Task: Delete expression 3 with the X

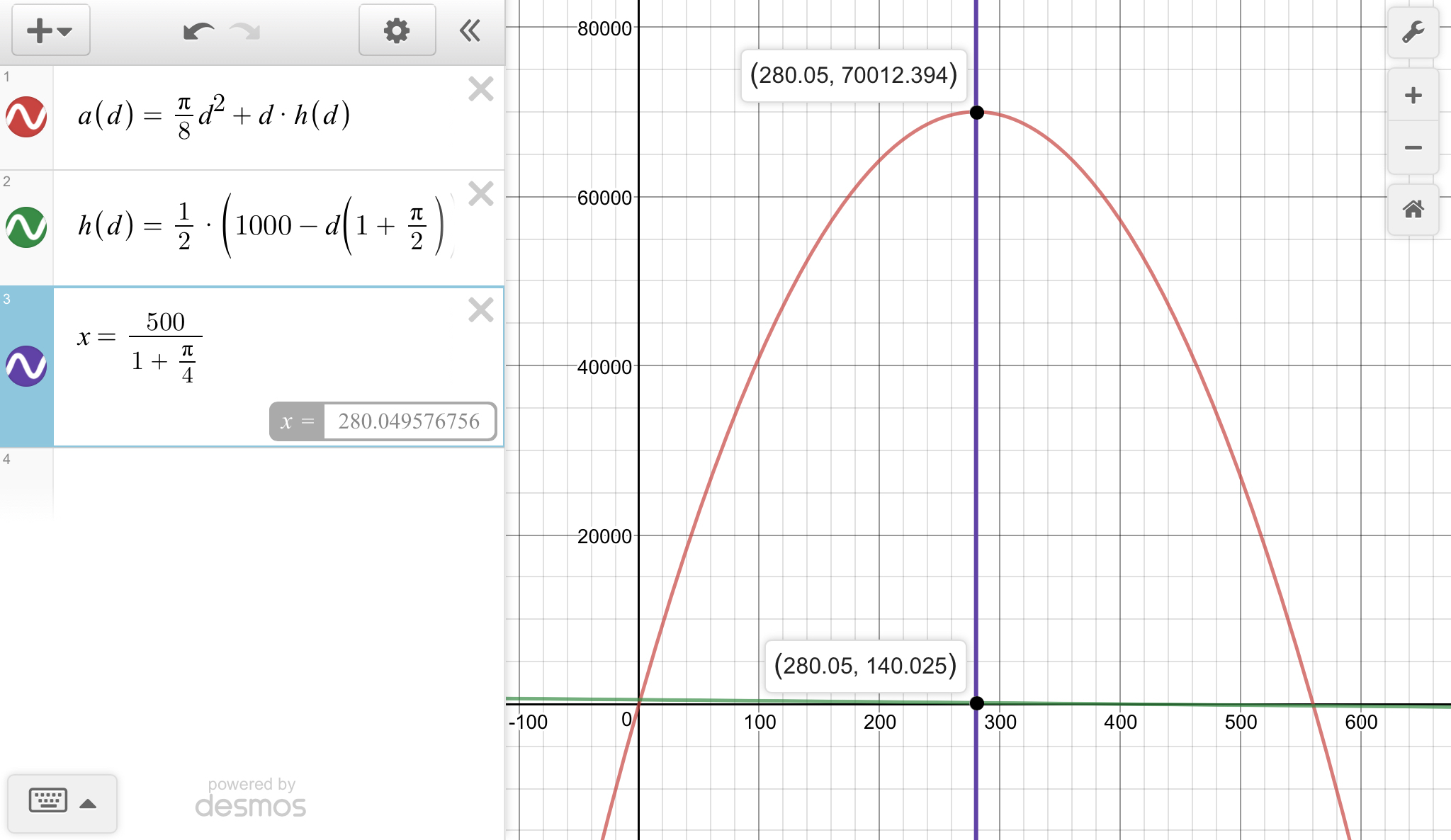Action: [x=481, y=310]
